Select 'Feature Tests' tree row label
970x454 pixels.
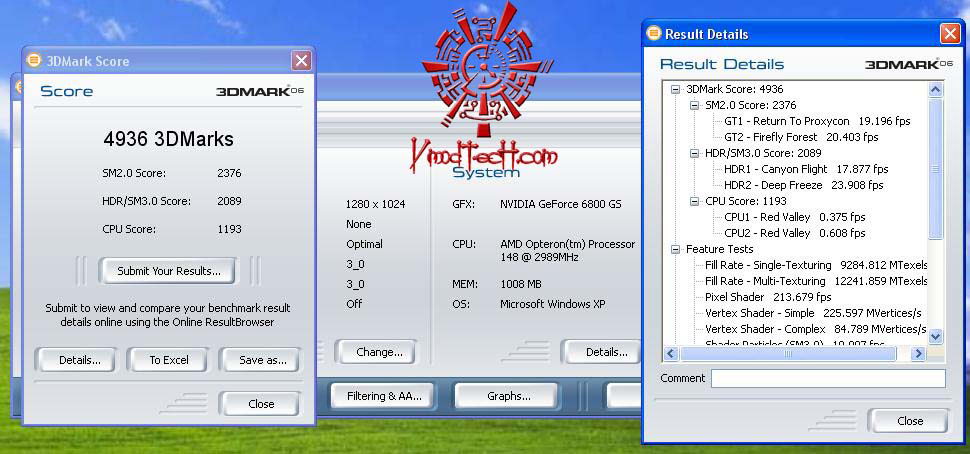coord(719,249)
